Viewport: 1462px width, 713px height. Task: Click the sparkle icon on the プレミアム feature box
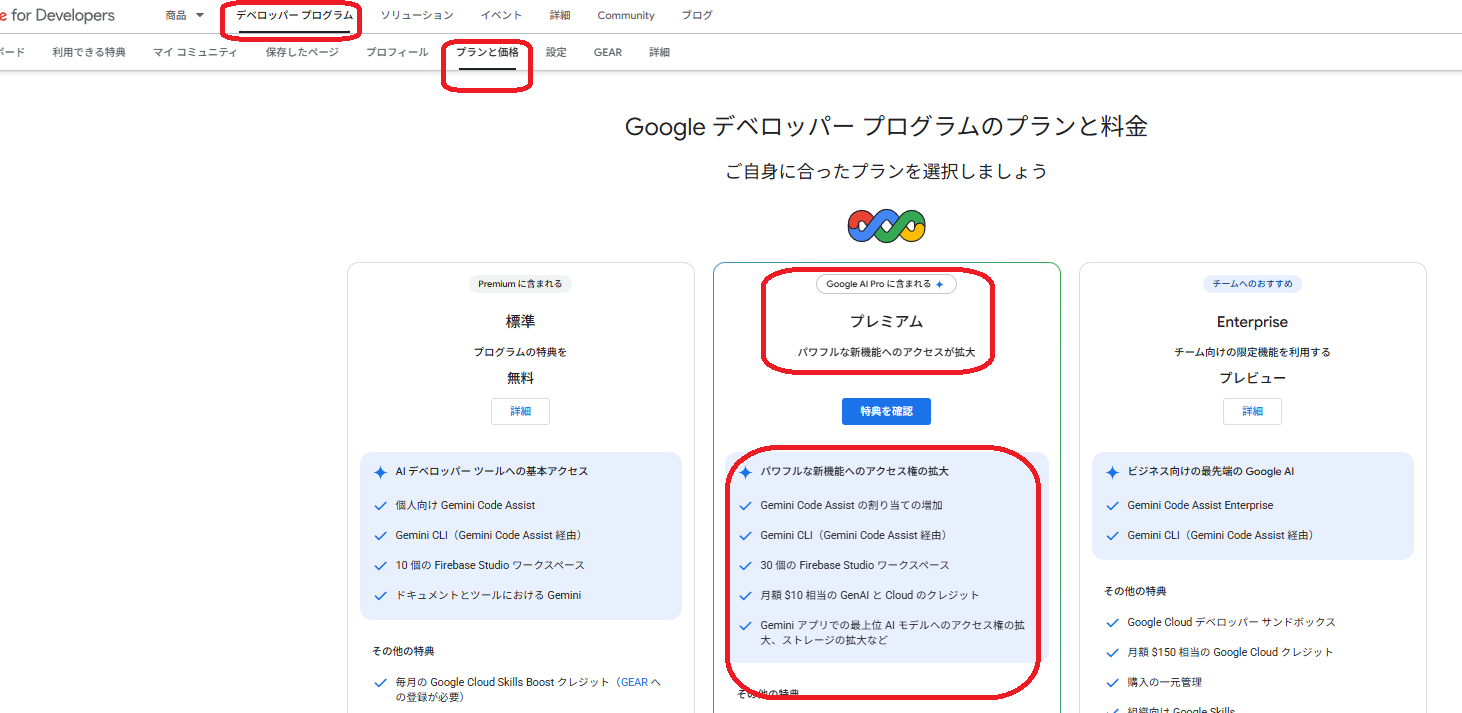point(744,471)
